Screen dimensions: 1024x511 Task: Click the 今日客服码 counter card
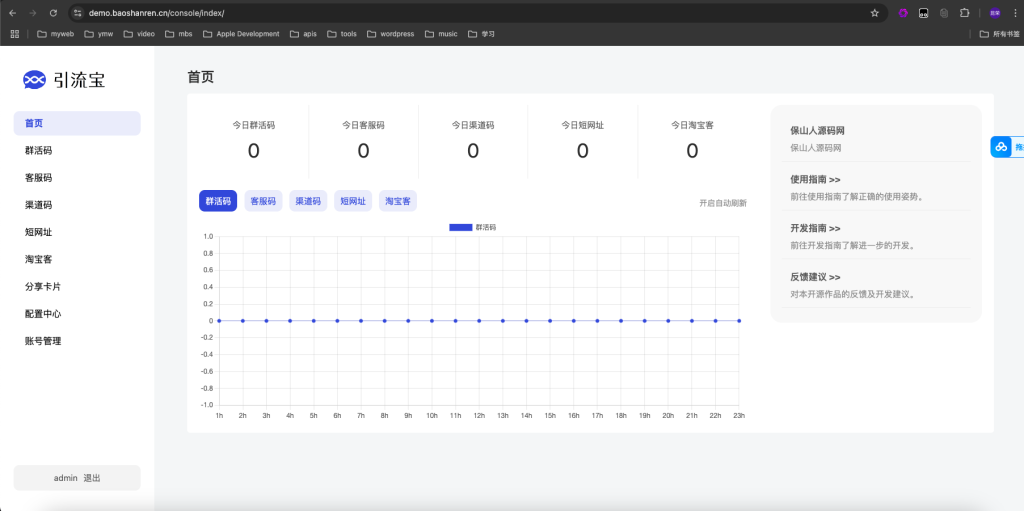(x=363, y=141)
